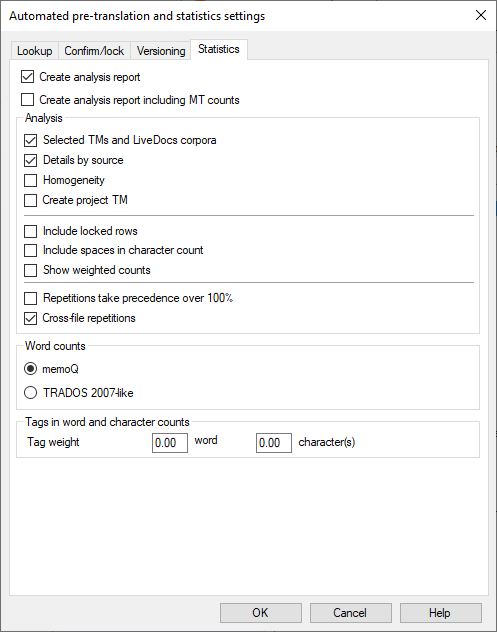
Task: Open Help for these settings
Action: [441, 613]
